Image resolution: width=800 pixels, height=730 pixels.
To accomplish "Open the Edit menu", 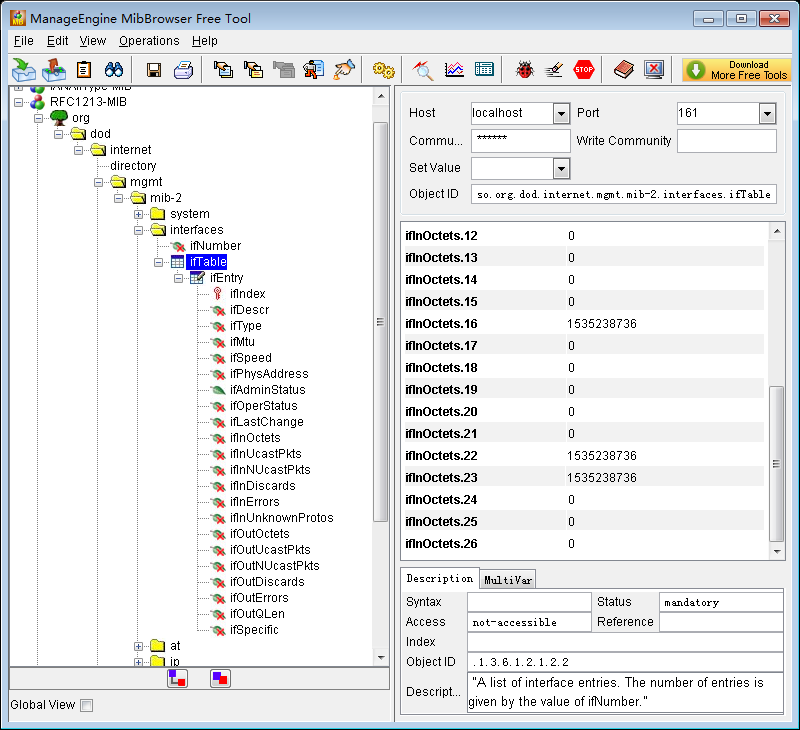I will 57,41.
